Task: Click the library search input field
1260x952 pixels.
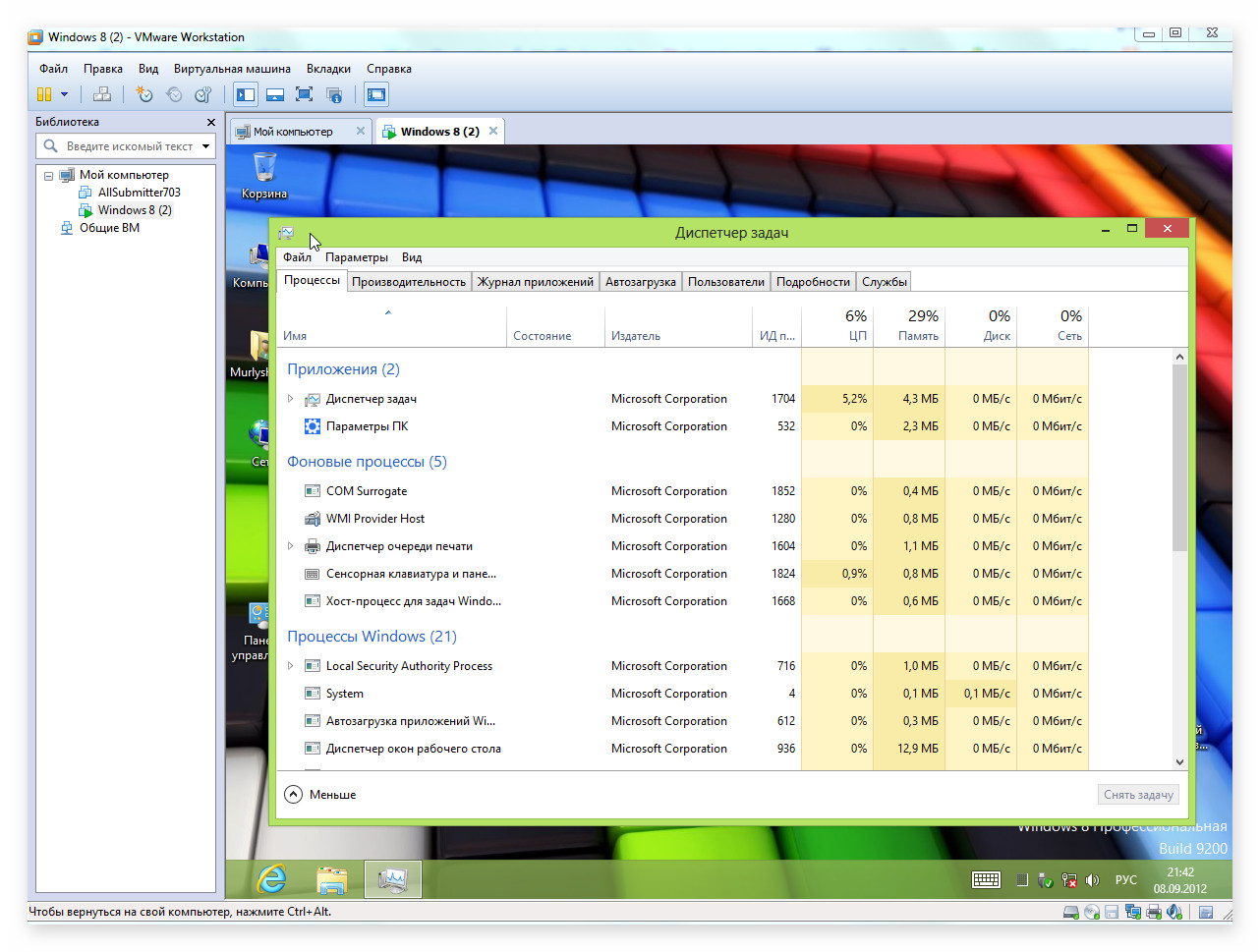Action: coord(129,146)
